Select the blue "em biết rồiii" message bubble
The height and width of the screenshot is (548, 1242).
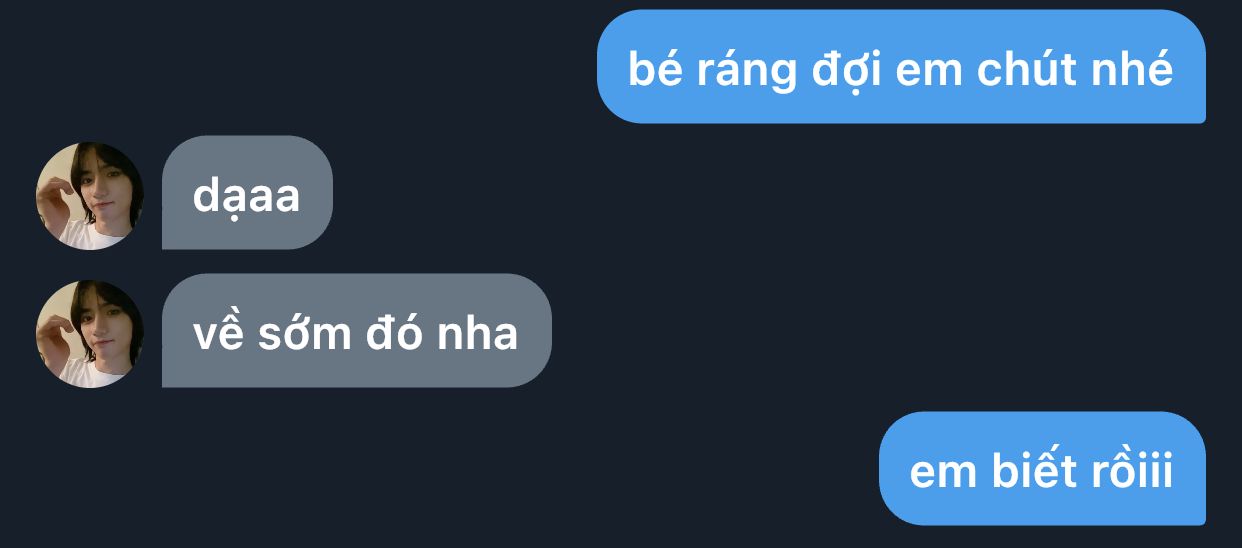pos(1042,468)
